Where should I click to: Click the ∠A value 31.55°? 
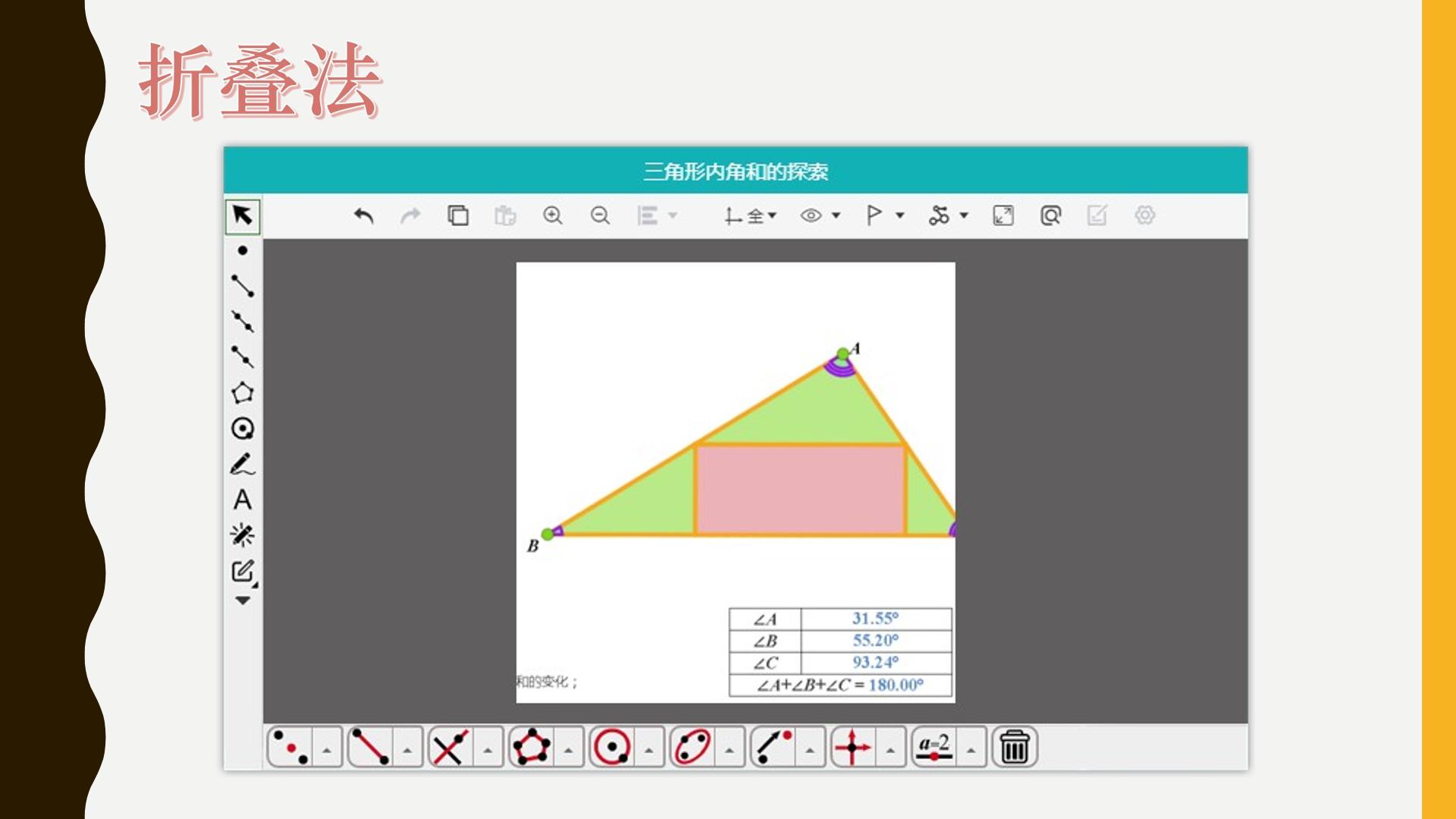pos(875,619)
